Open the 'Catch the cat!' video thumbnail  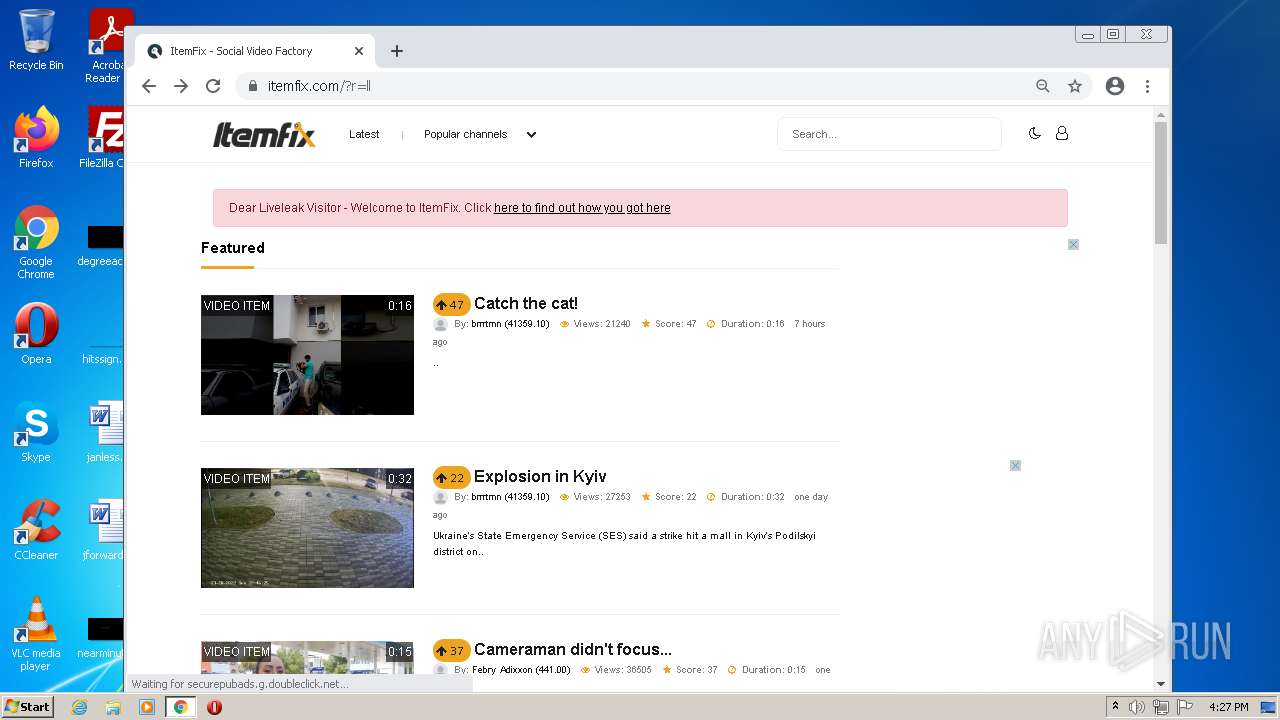tap(307, 355)
